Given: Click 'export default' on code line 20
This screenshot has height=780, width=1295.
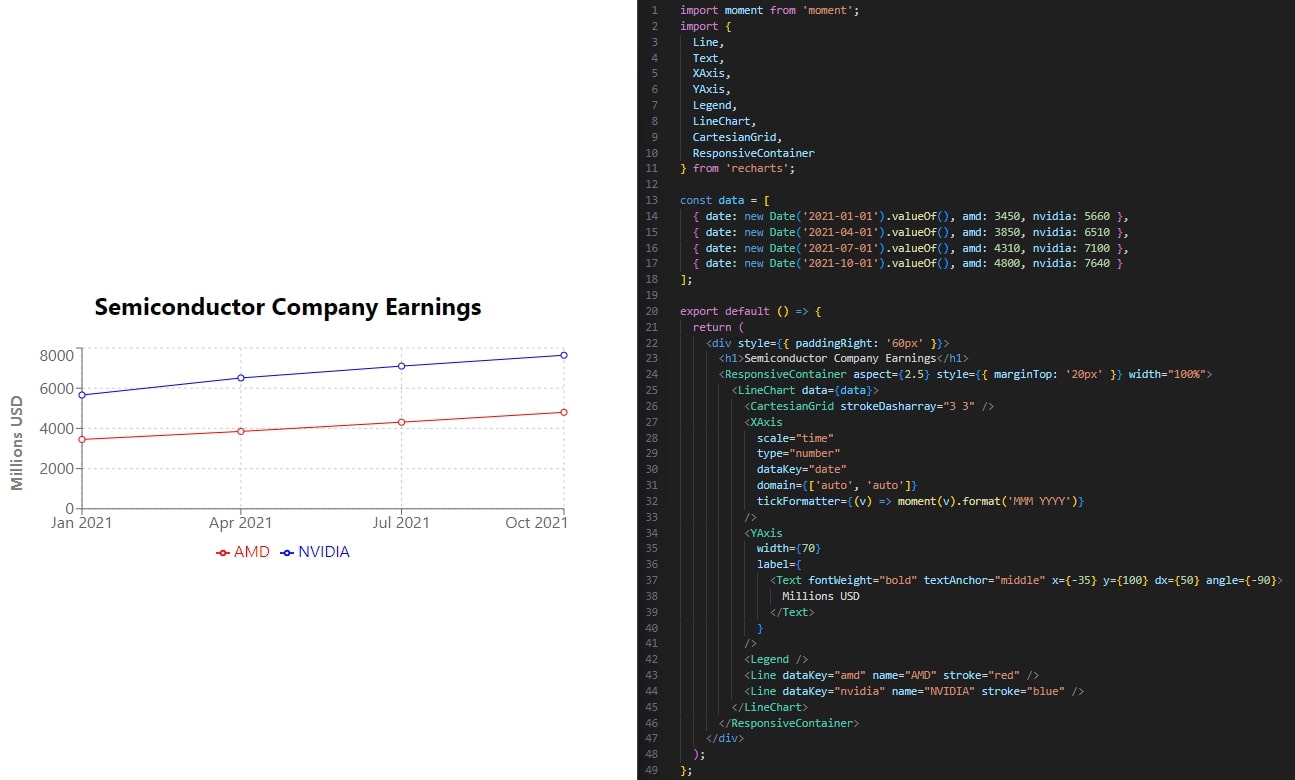Looking at the screenshot, I should (724, 311).
